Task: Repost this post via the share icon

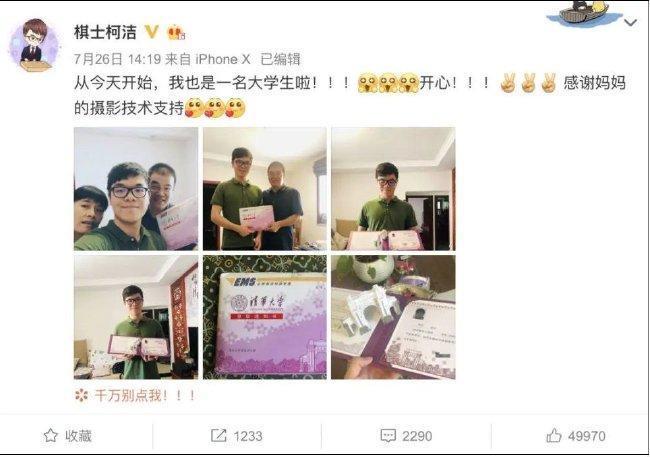Action: [218, 435]
